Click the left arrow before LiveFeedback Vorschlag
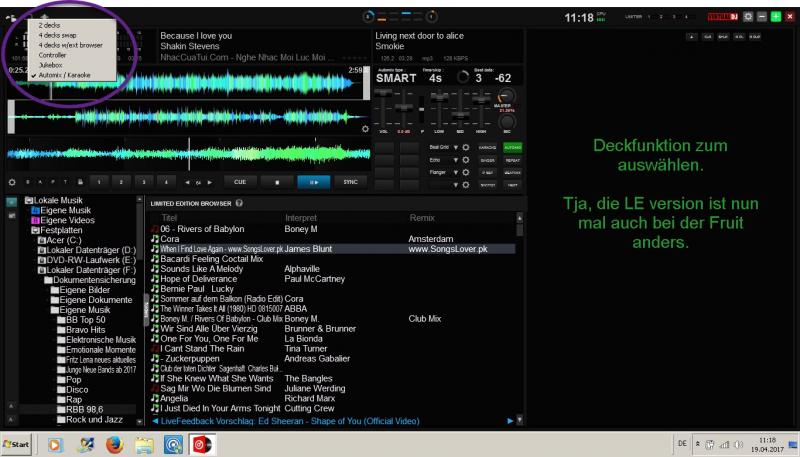800x457 pixels. 155,421
